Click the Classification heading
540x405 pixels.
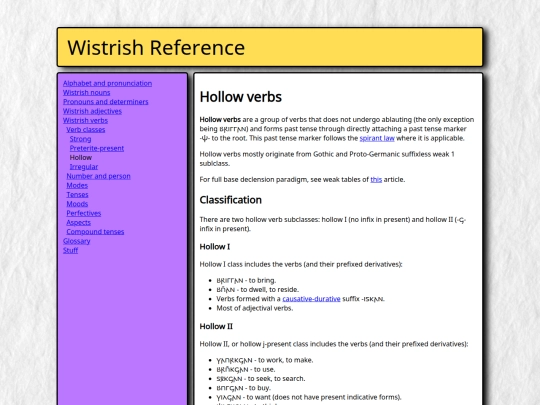(231, 200)
